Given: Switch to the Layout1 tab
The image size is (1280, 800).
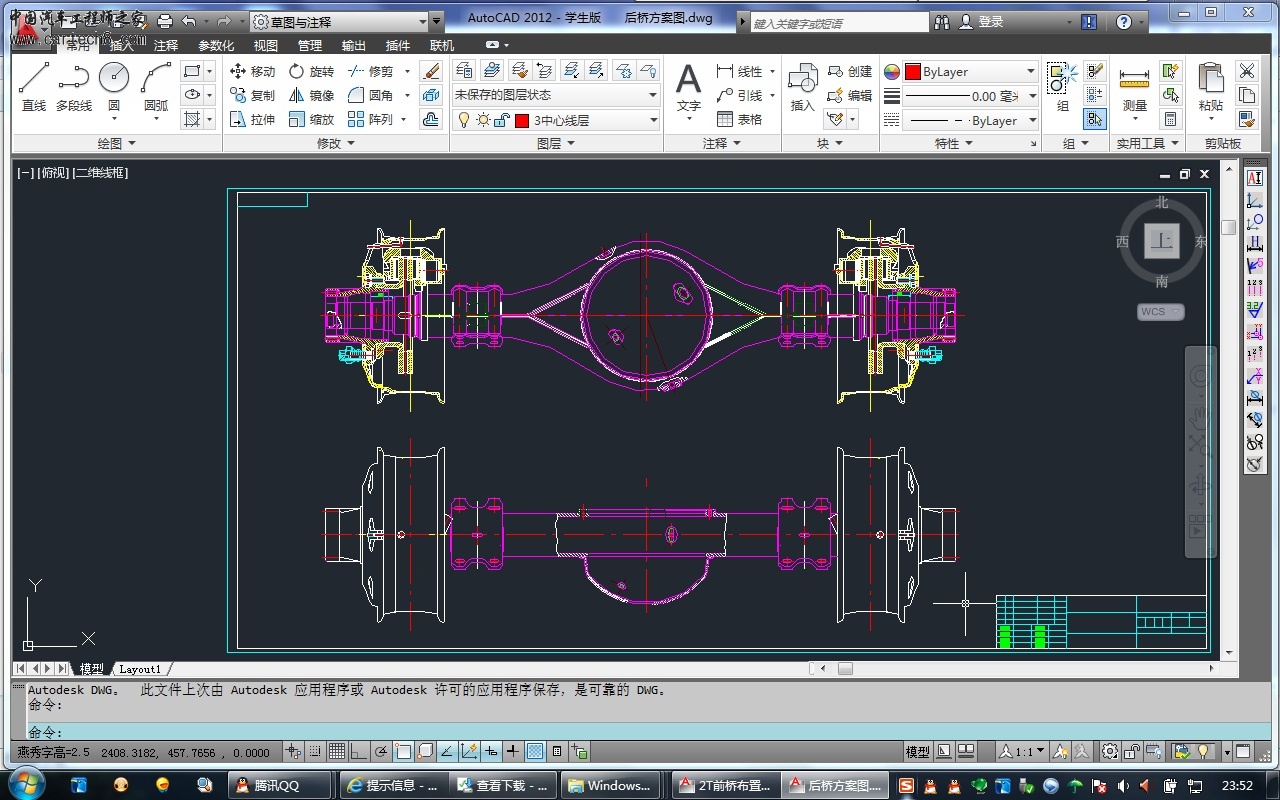Looking at the screenshot, I should click(140, 669).
